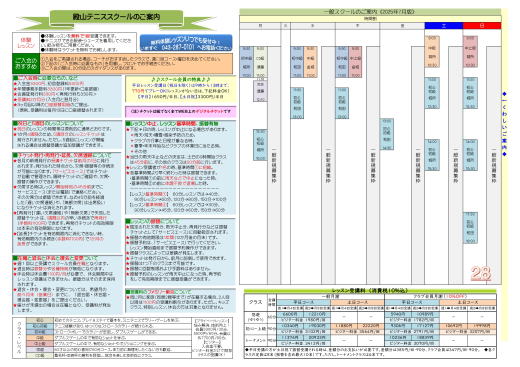Click the large 28 number graphic
520x367 pixels.
pyautogui.click(x=481, y=273)
